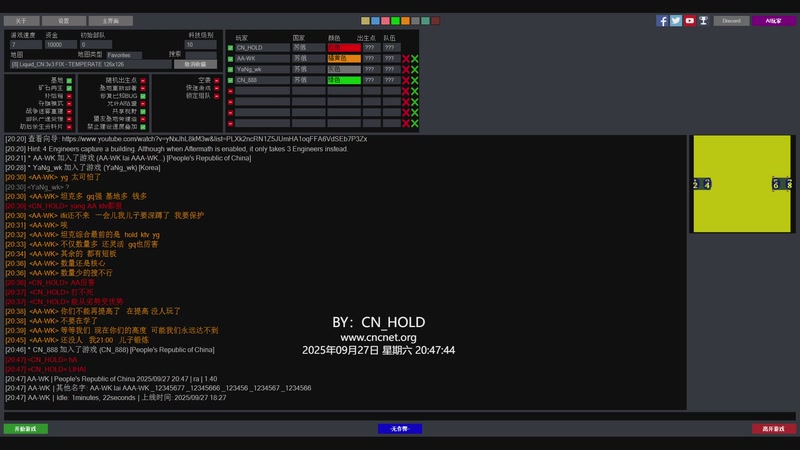Toggle green status box beside YaNg_wk
This screenshot has width=800, height=450.
[230, 69]
